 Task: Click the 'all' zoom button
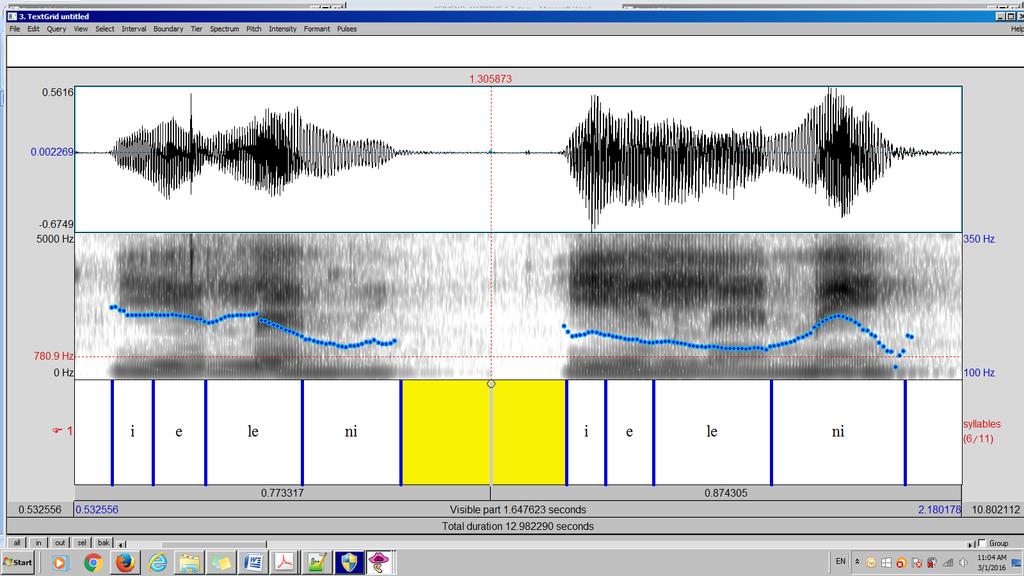(17, 543)
